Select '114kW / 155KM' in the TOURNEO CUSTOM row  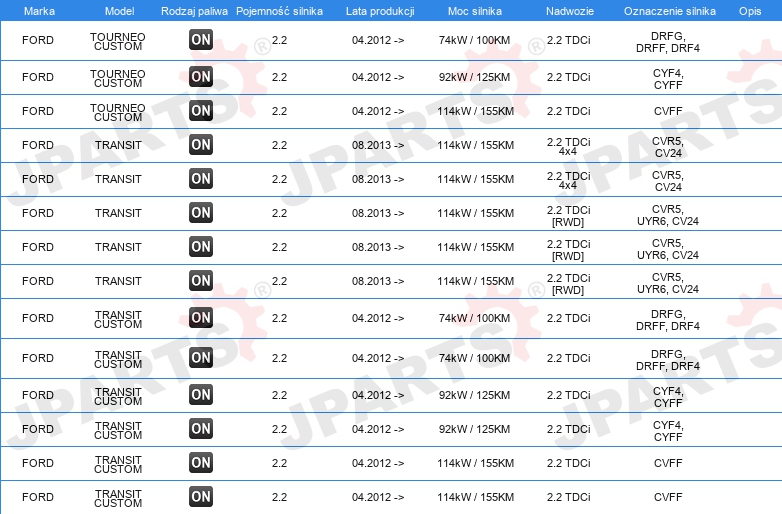click(x=475, y=111)
